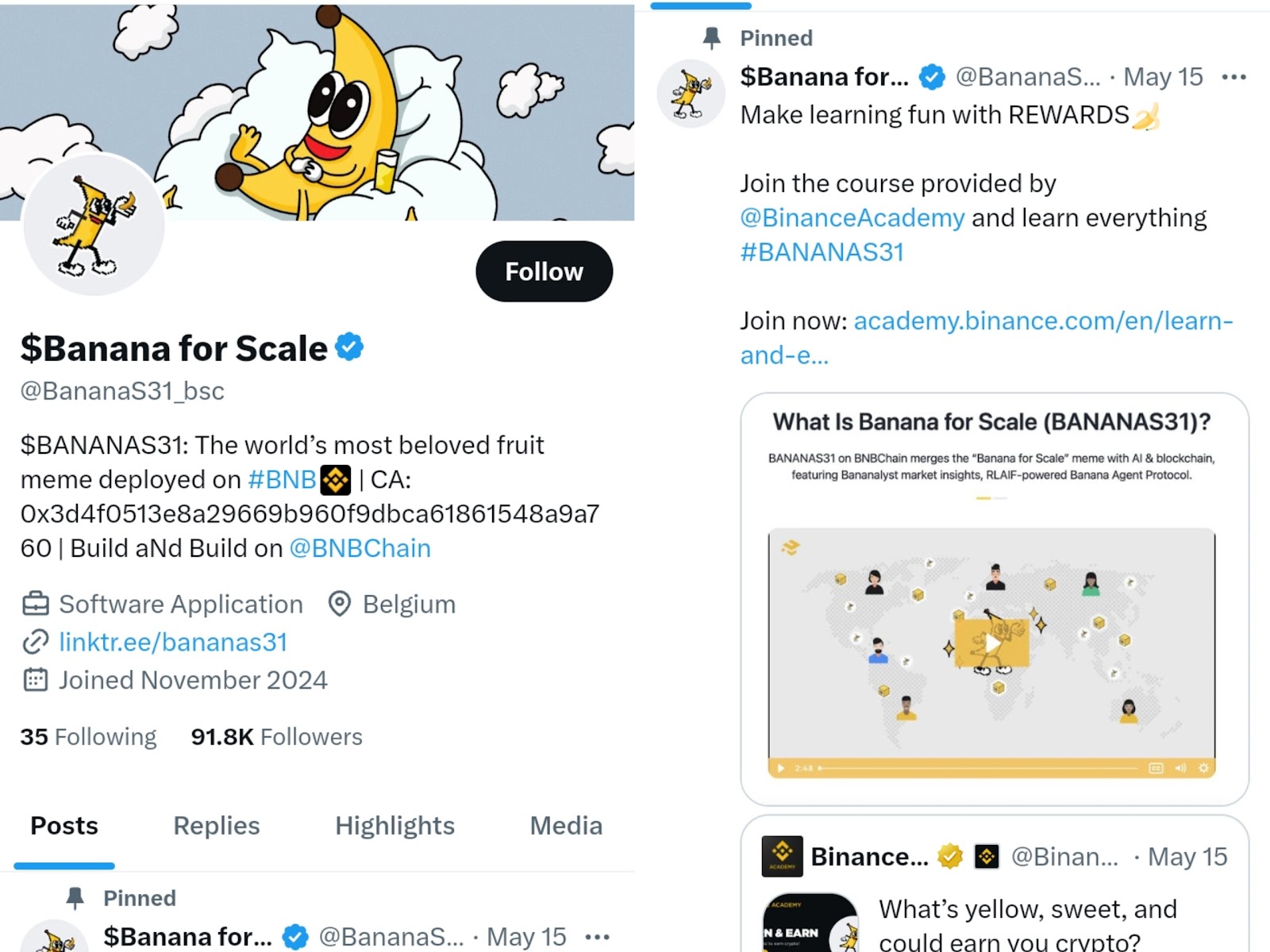Click the blue verified badge beside profile name
1270x952 pixels.
click(349, 347)
